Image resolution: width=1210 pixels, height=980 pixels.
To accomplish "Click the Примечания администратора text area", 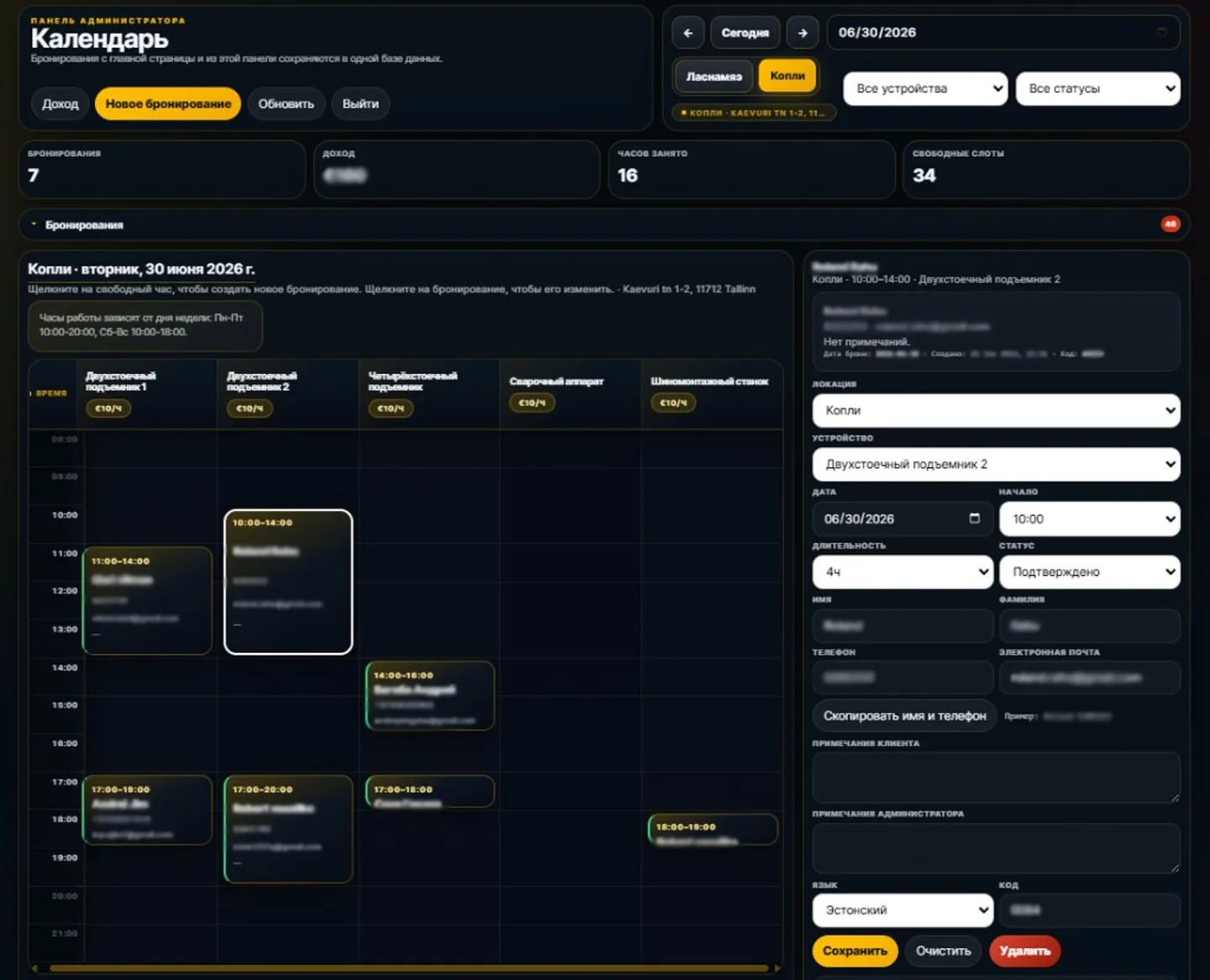I will (996, 848).
